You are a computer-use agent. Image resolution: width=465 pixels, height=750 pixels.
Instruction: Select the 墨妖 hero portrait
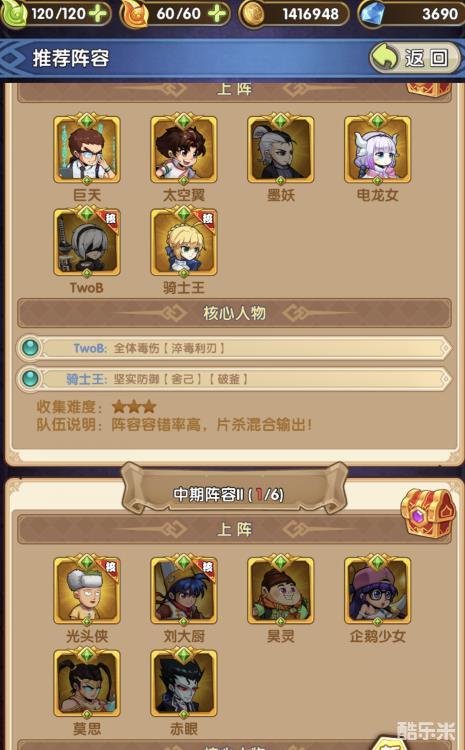pyautogui.click(x=281, y=150)
